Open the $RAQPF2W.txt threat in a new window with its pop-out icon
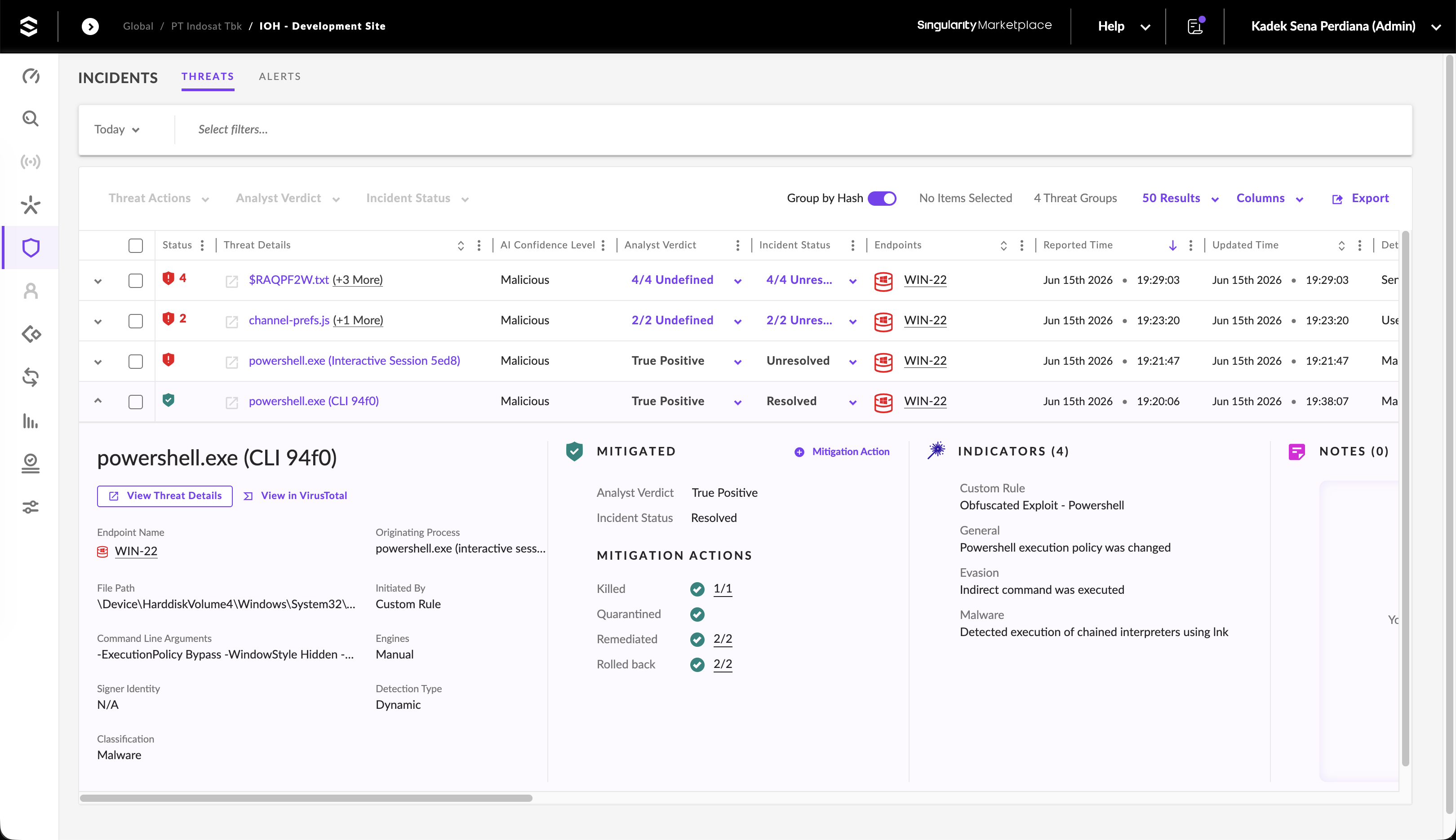 coord(231,281)
